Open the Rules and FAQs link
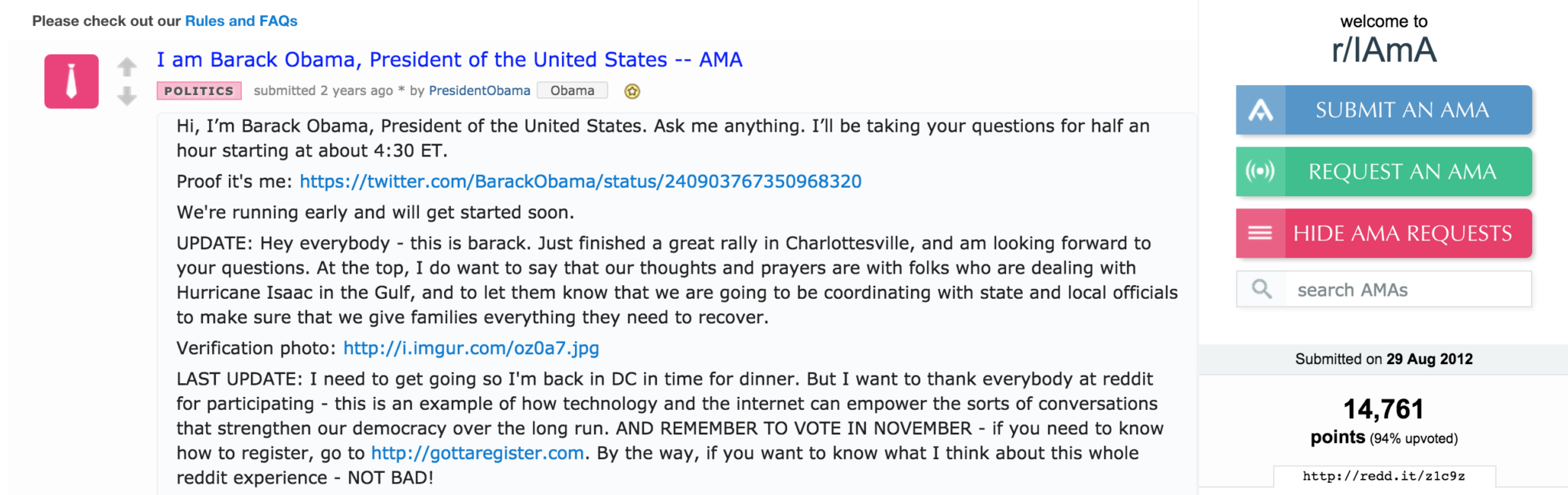 (241, 21)
